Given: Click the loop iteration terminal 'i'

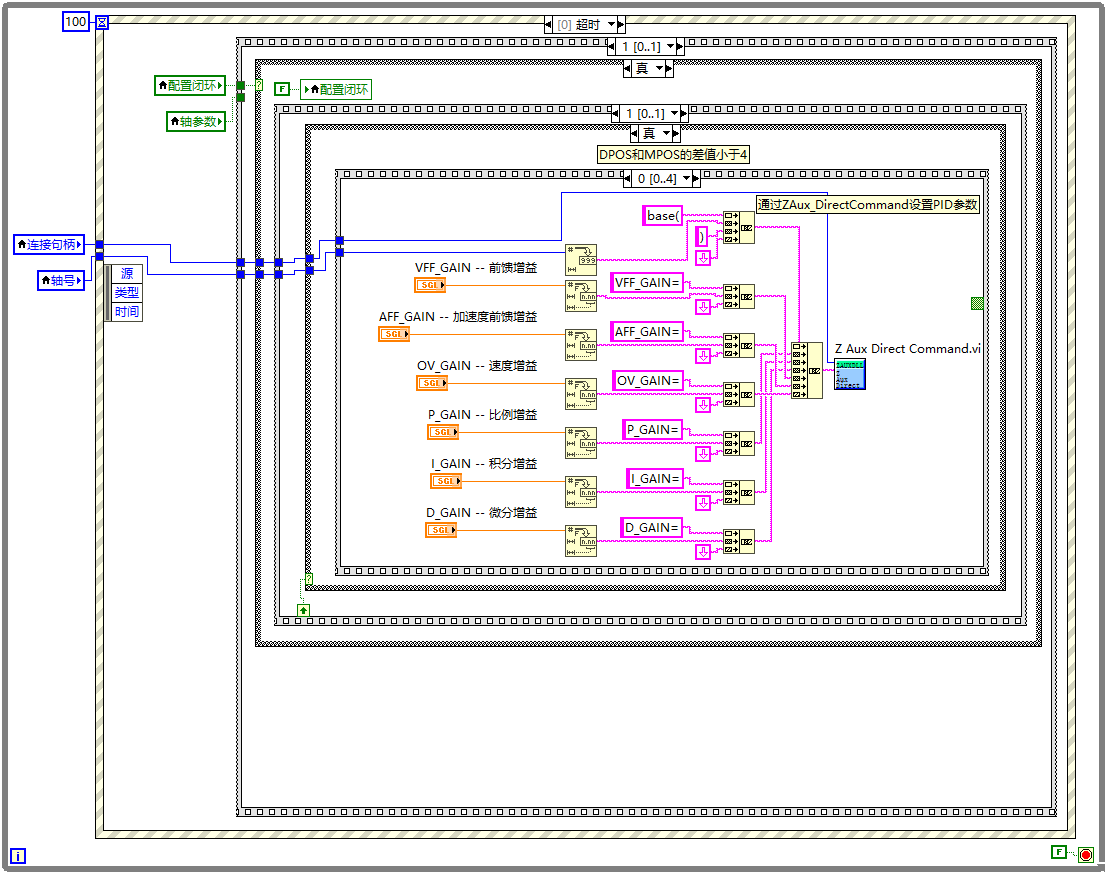Looking at the screenshot, I should [x=18, y=856].
